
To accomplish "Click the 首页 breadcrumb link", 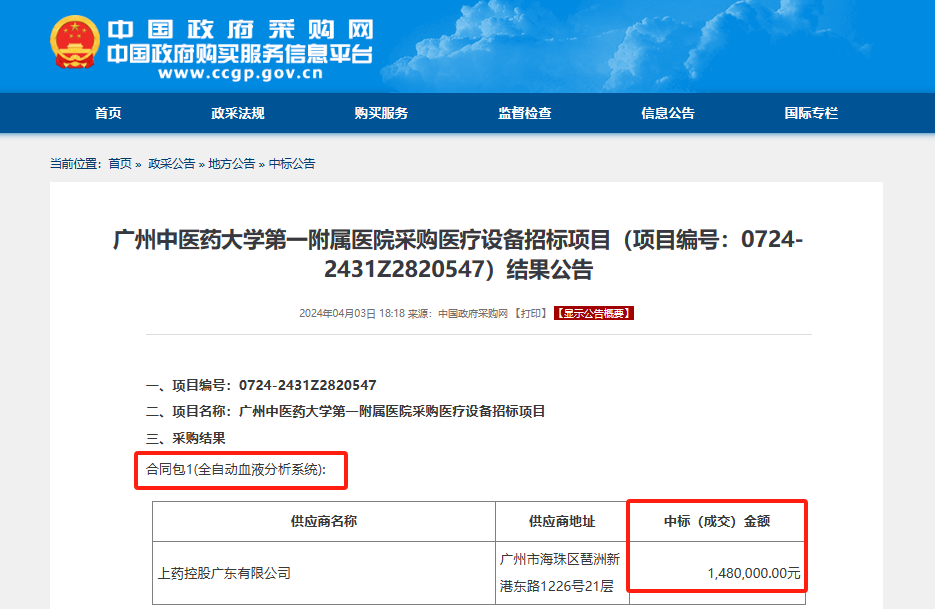I will click(x=120, y=163).
